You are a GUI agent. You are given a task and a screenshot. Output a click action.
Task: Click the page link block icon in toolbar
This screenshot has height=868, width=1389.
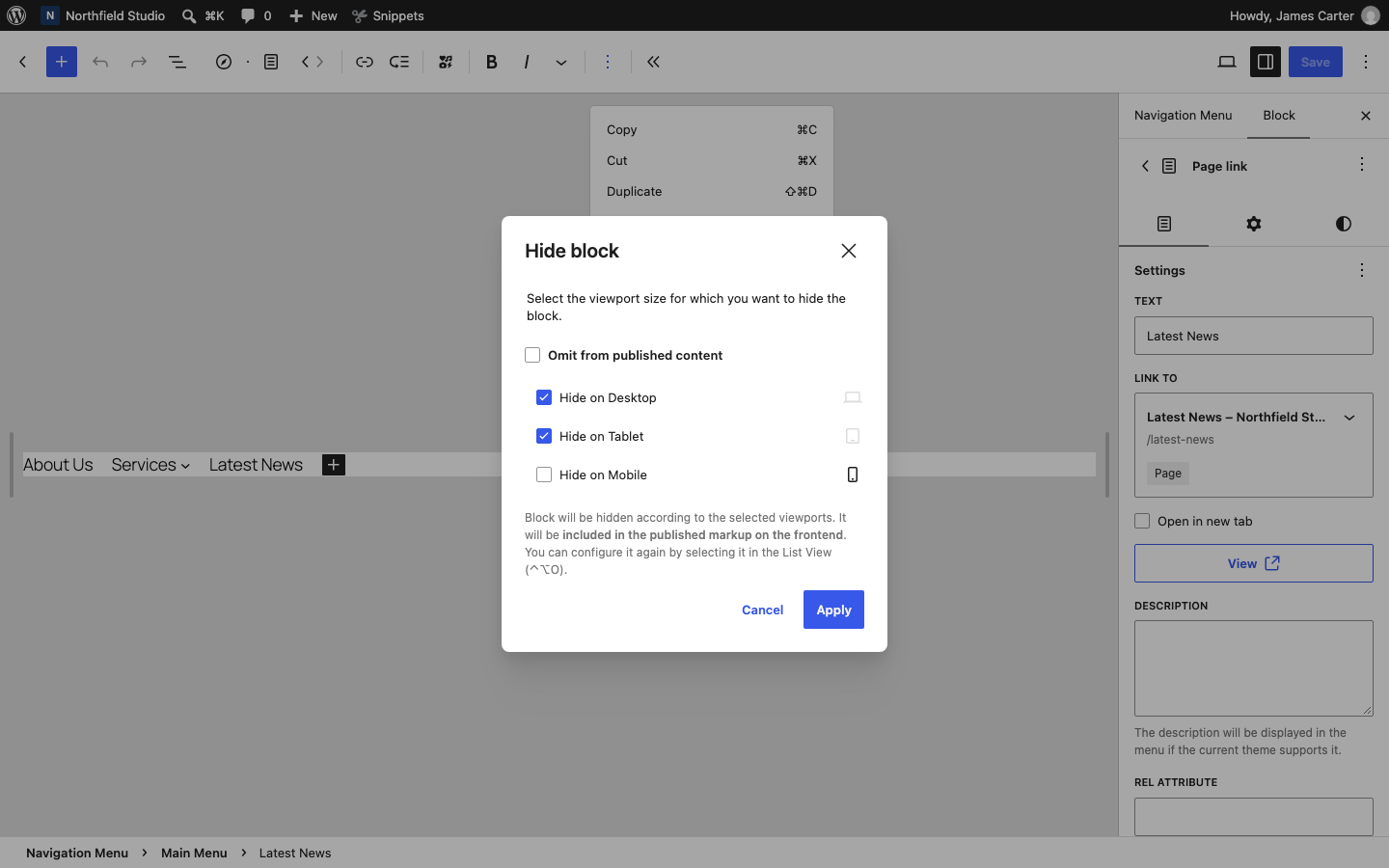[272, 62]
